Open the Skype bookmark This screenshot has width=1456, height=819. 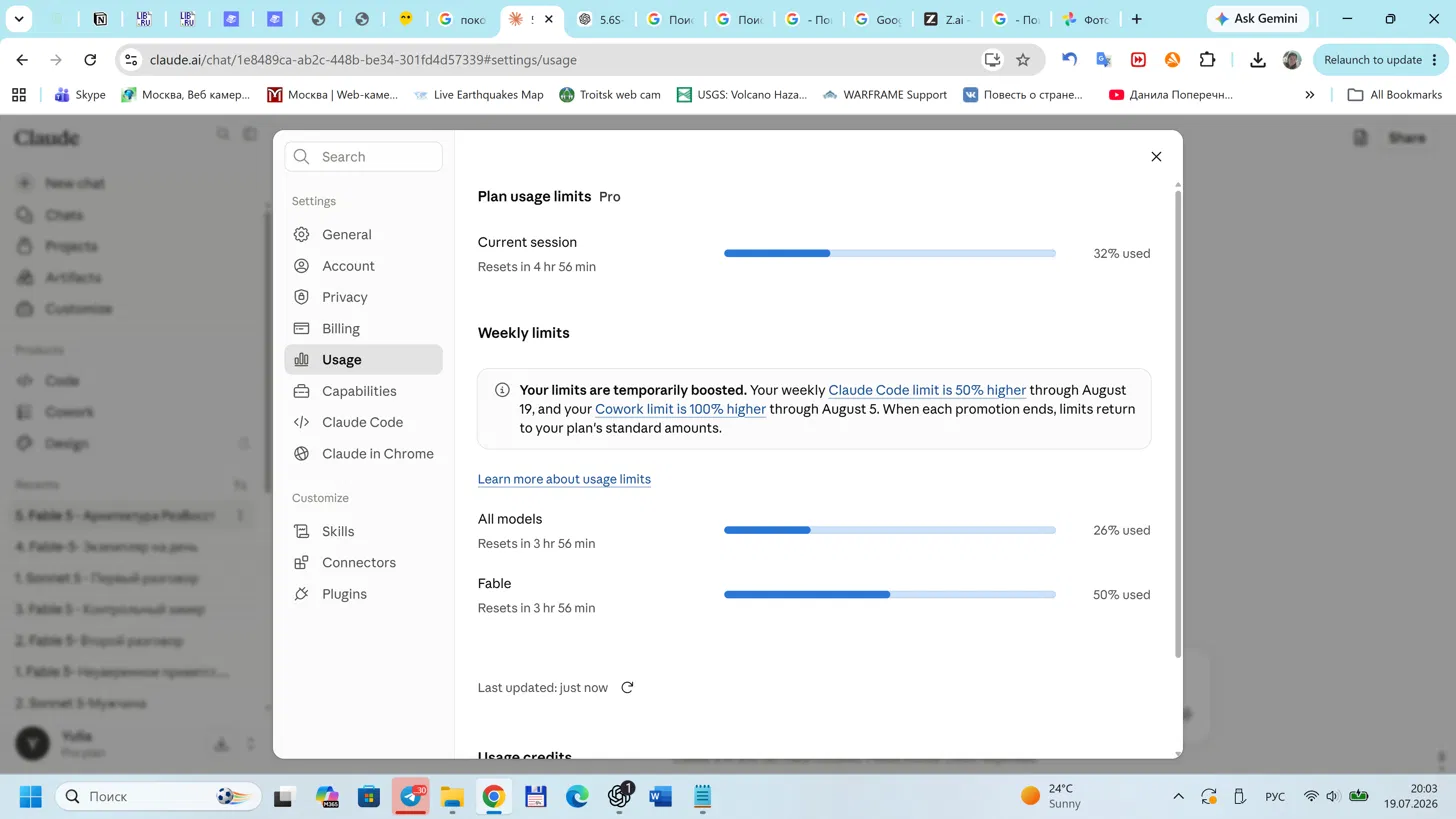79,95
